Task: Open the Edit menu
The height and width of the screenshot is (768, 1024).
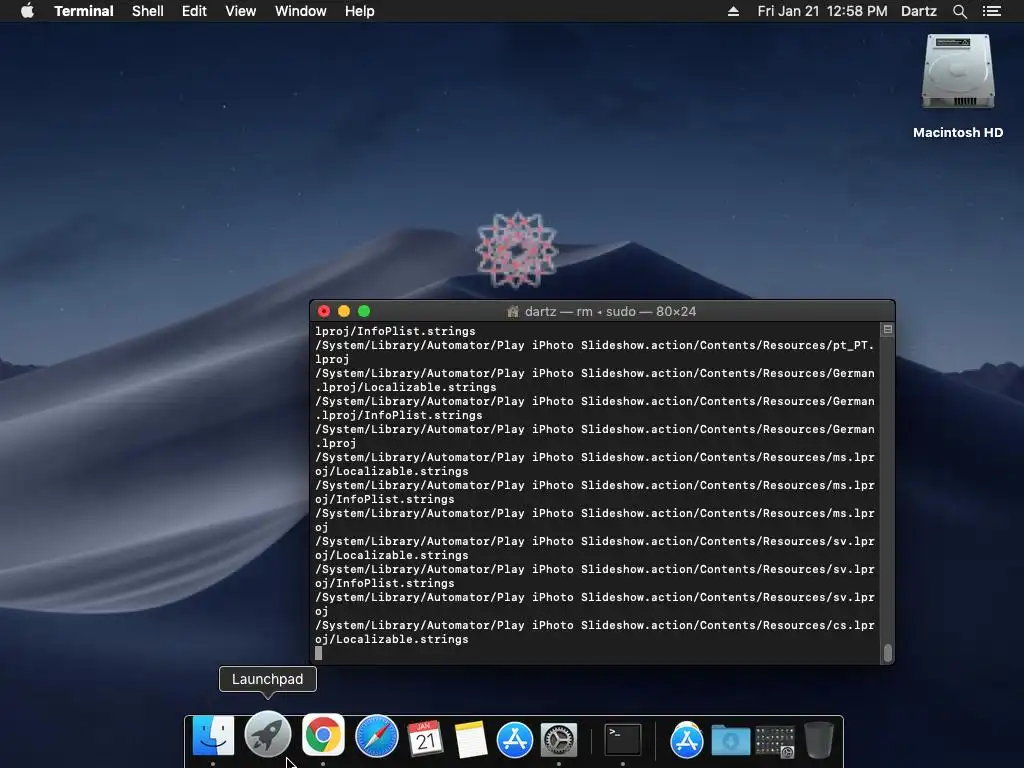Action: click(x=194, y=11)
